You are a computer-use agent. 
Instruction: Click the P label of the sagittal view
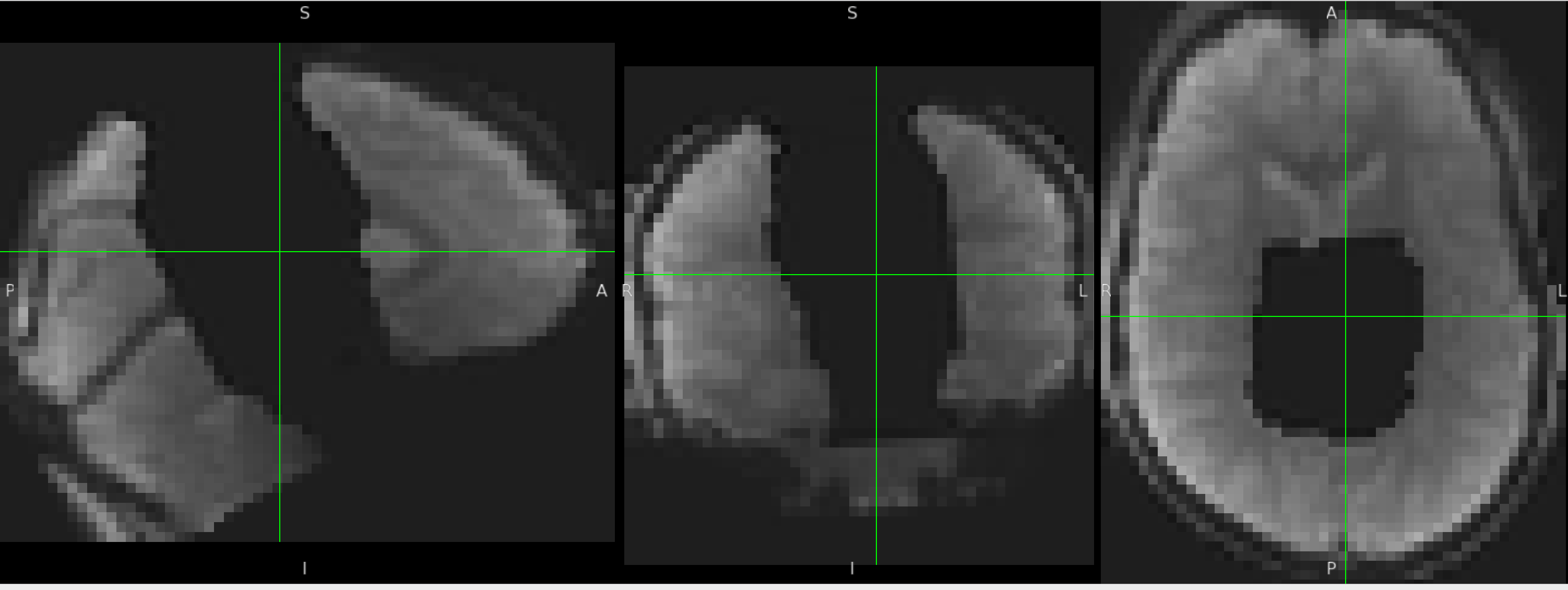[x=10, y=290]
